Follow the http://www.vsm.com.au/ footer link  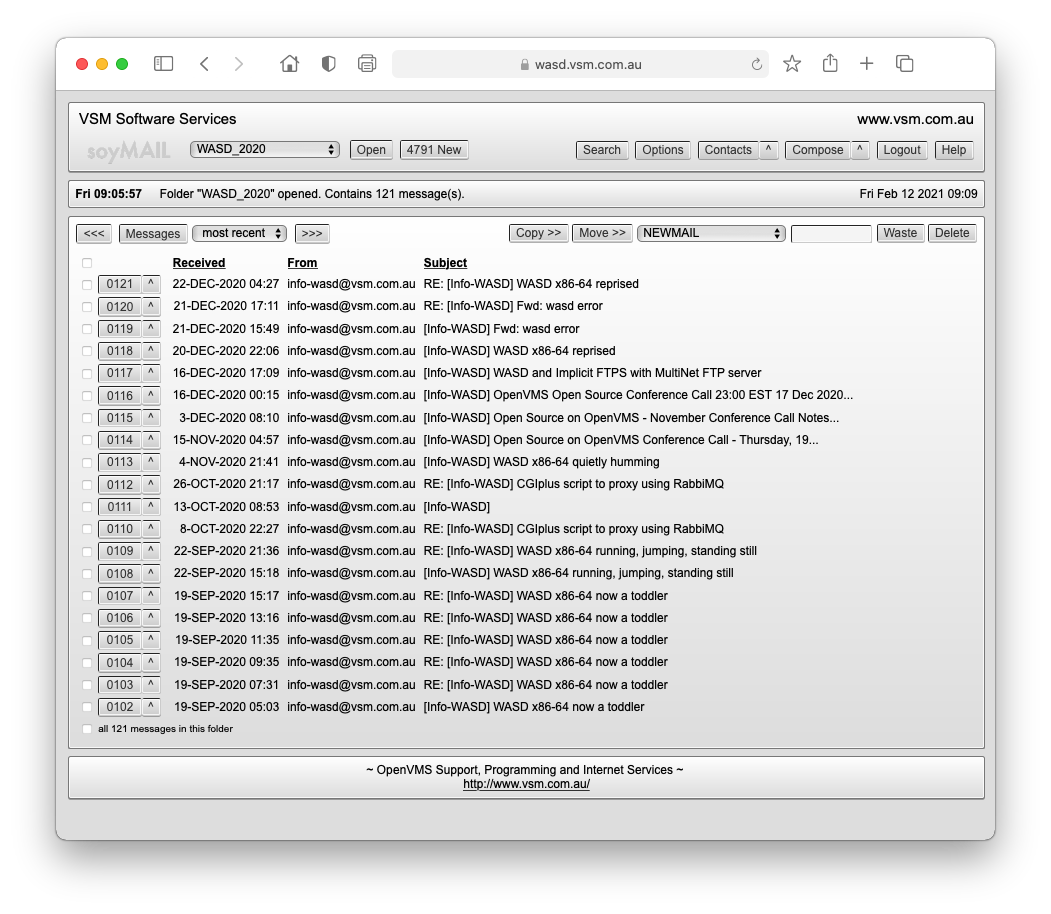click(526, 784)
